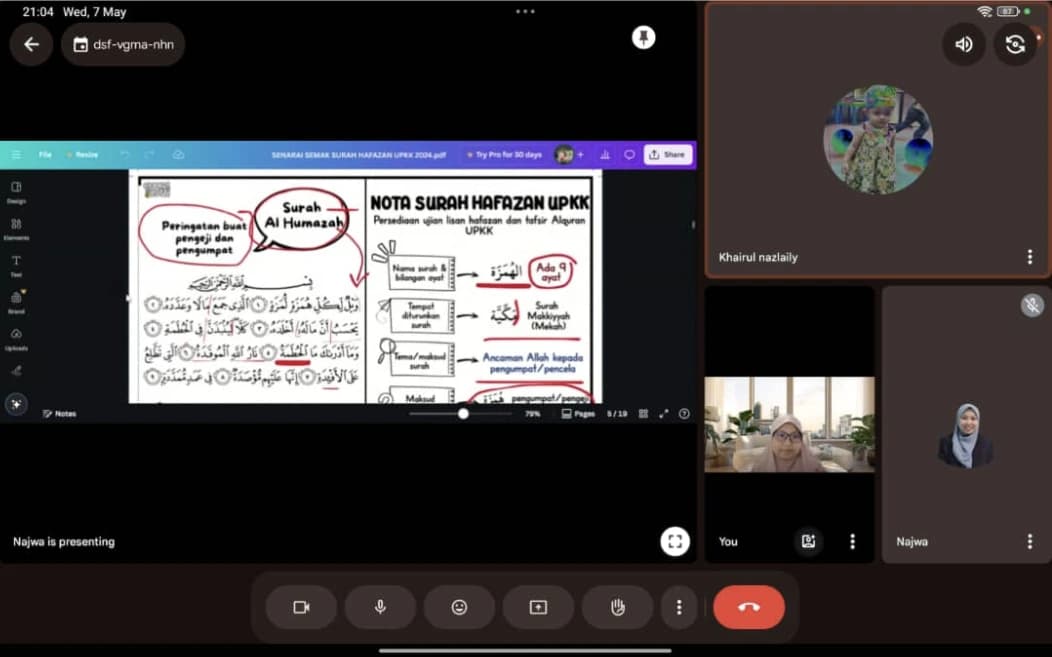
Task: Select Khairul nazlaily's profile picture tile
Action: coord(877,140)
